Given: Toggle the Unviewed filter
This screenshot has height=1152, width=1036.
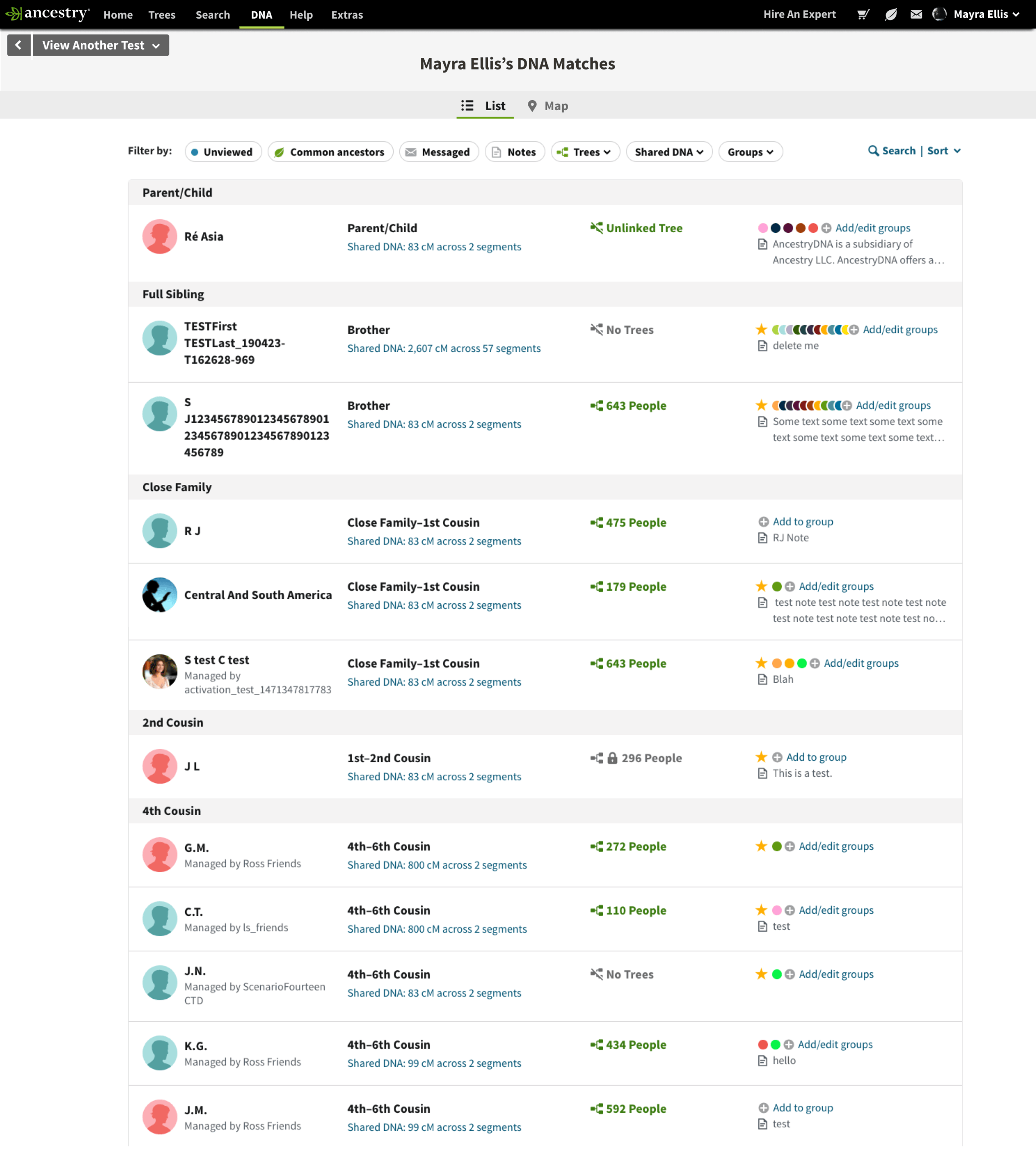Looking at the screenshot, I should pyautogui.click(x=223, y=152).
